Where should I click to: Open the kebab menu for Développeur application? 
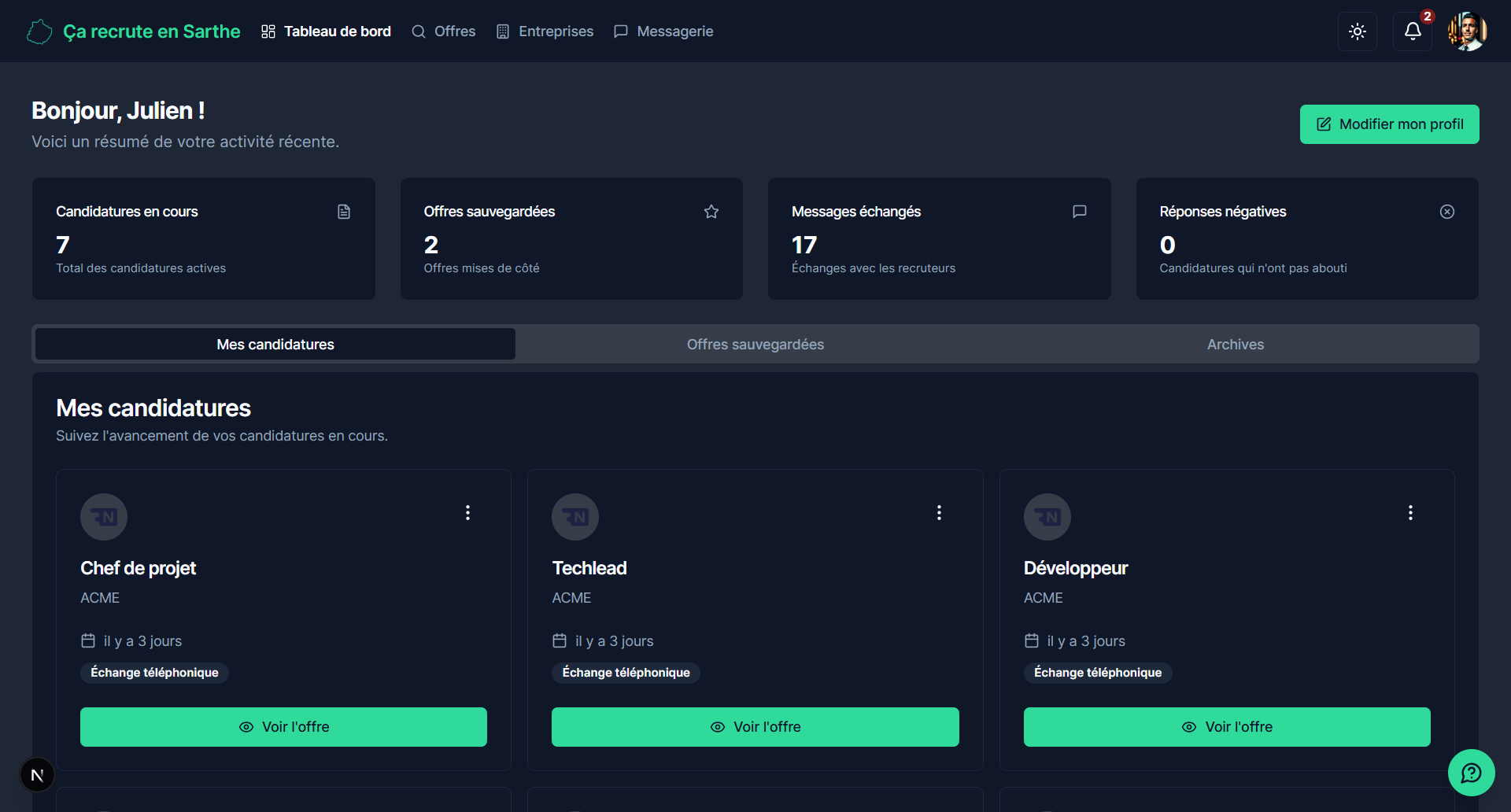(1410, 513)
